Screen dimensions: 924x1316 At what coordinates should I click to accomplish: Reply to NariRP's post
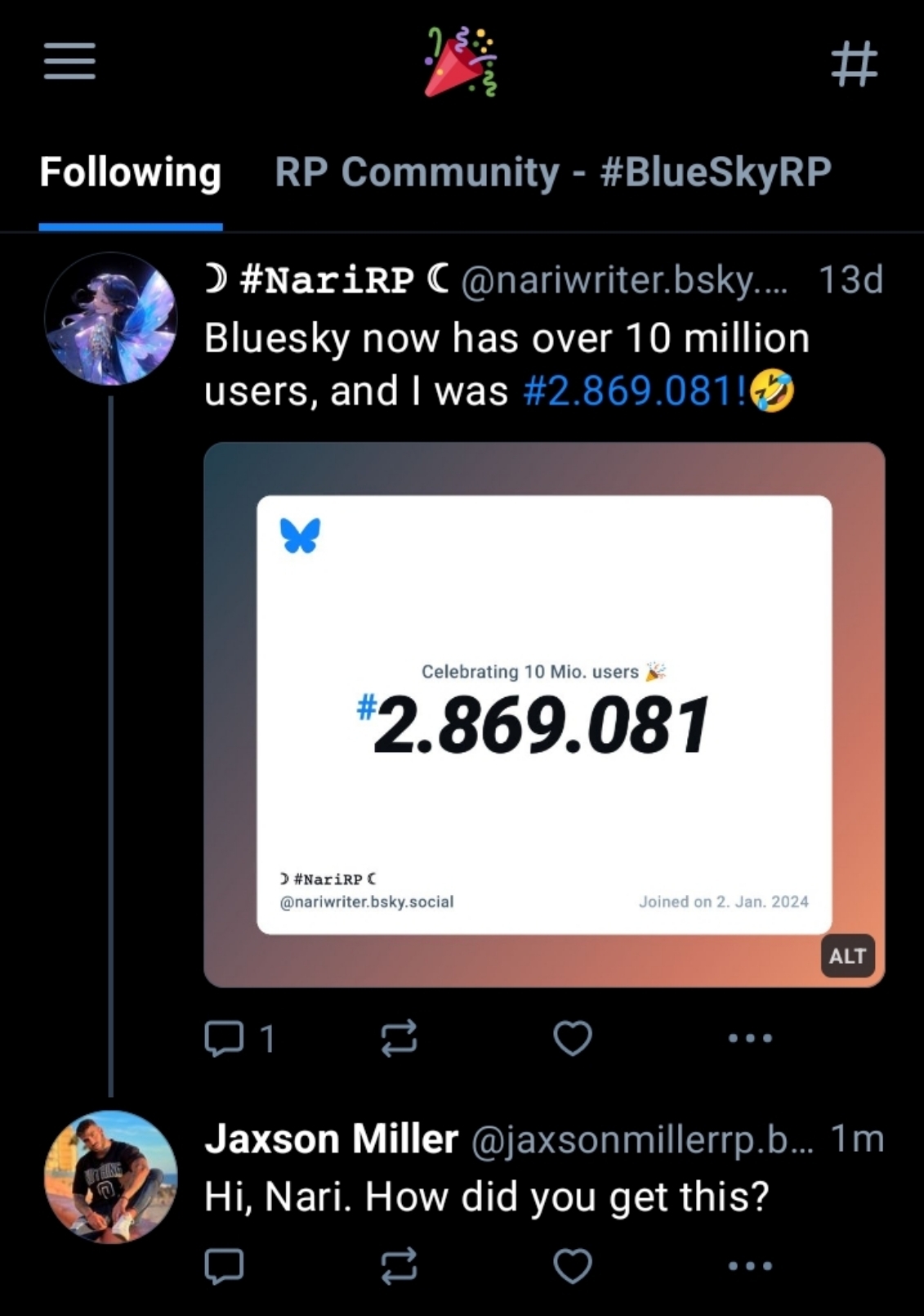pyautogui.click(x=224, y=1038)
